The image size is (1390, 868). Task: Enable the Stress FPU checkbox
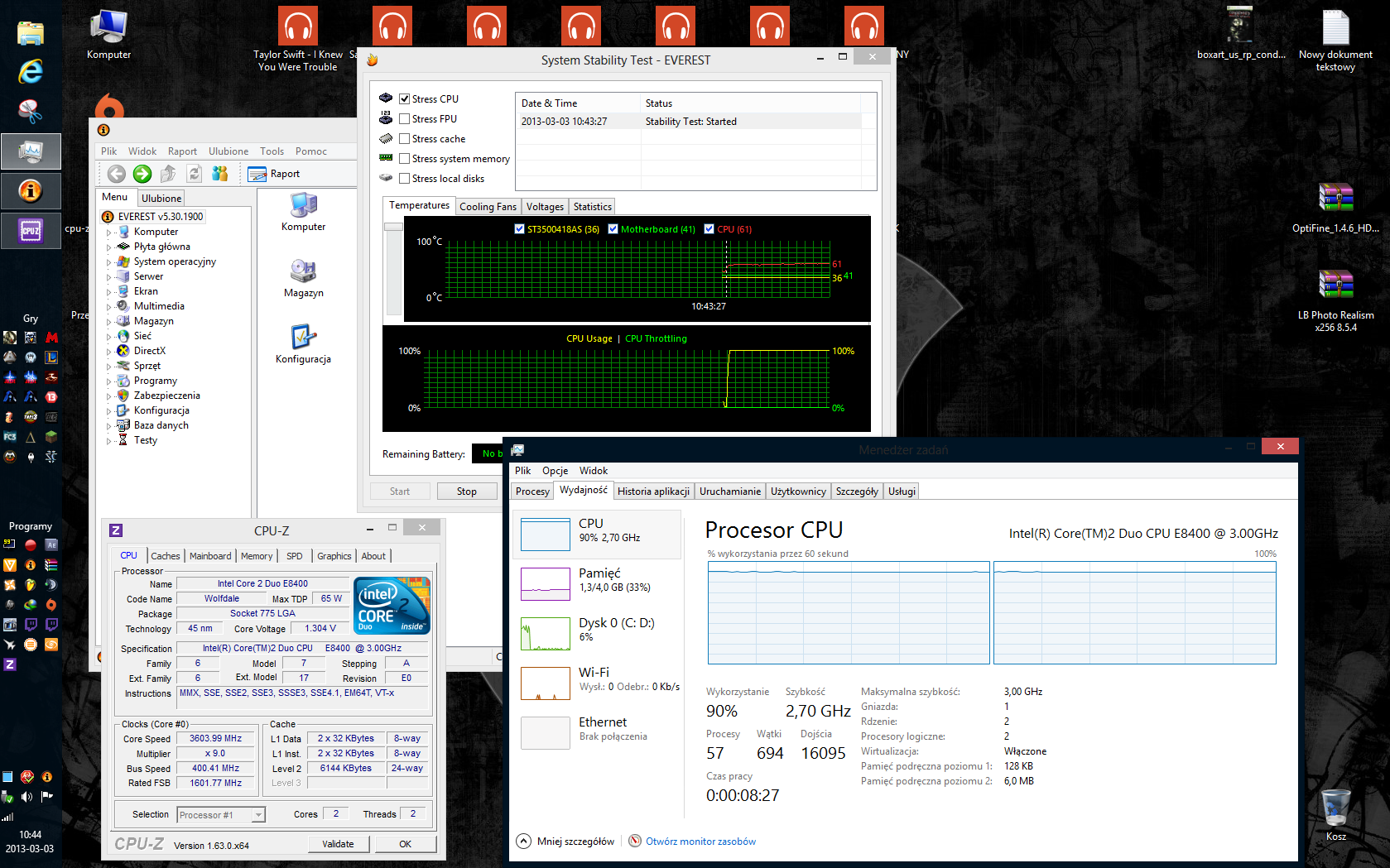click(x=405, y=118)
